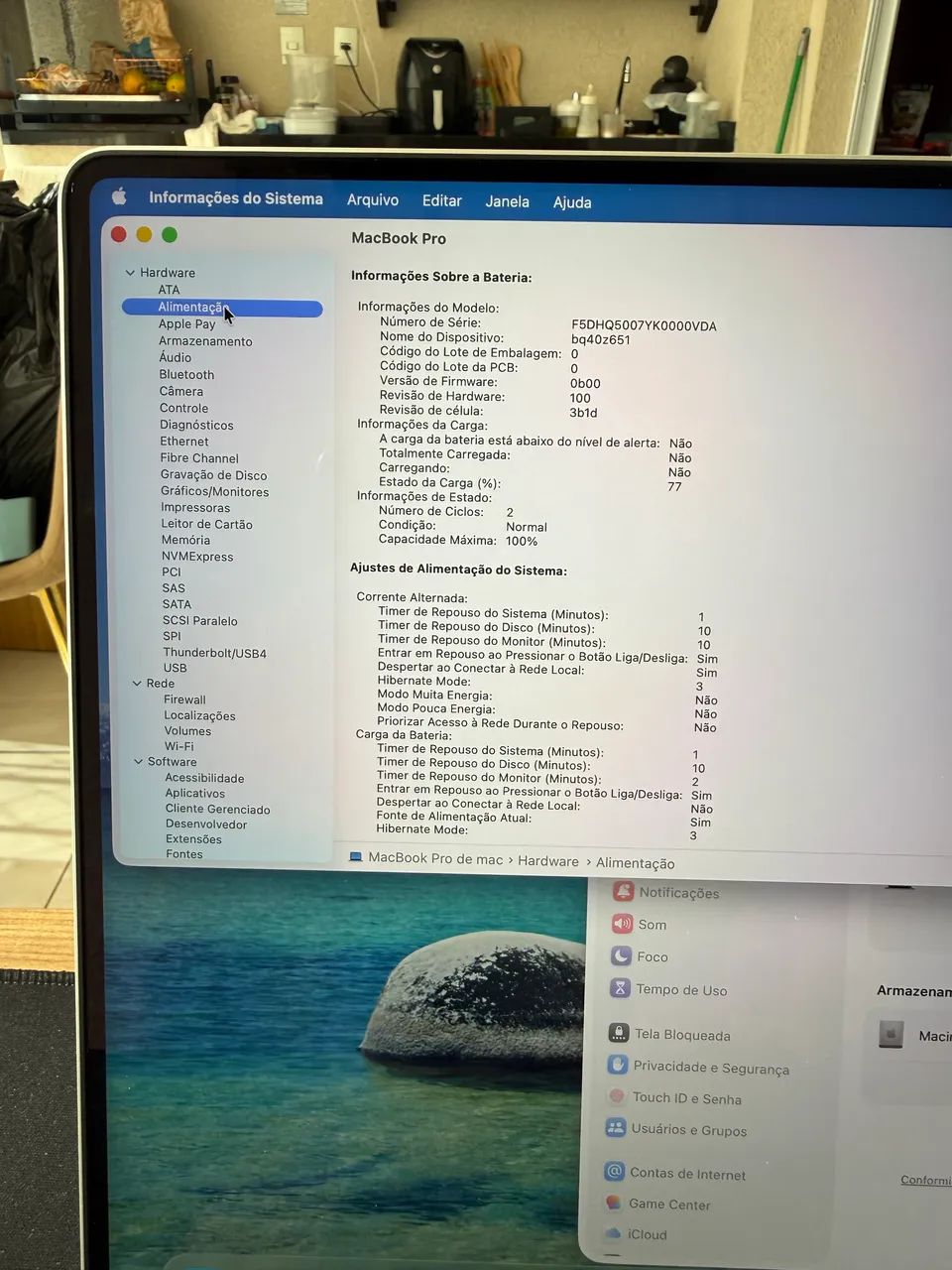Collapse the Rede section chevron

[137, 683]
